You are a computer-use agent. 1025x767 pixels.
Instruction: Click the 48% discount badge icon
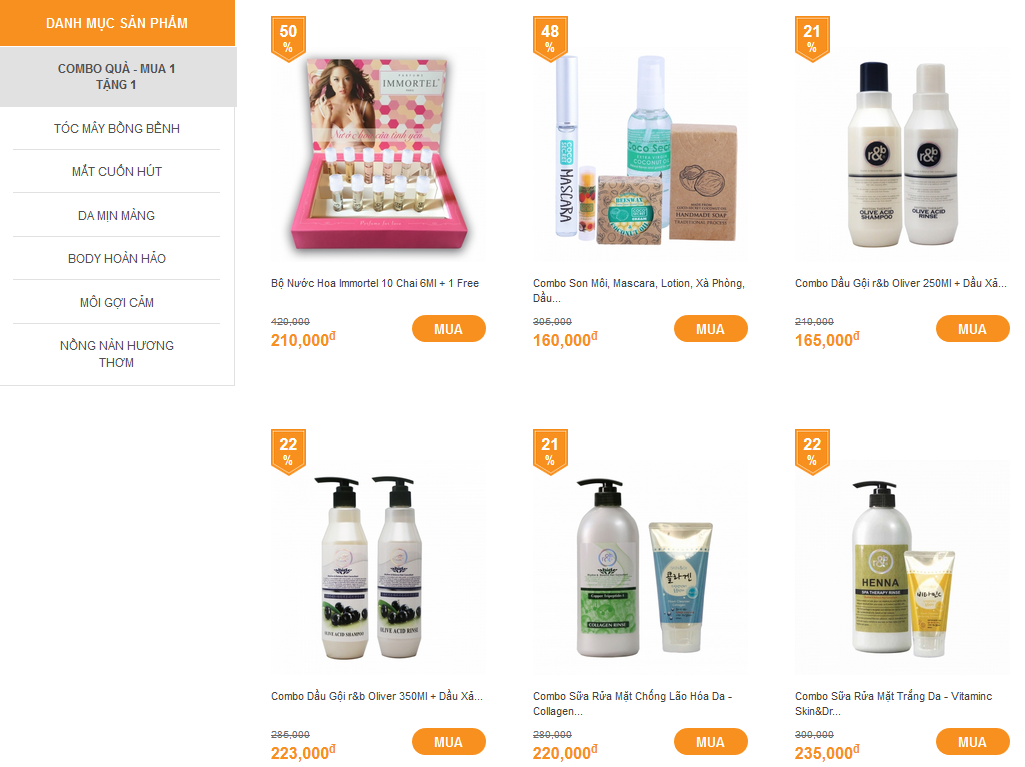[550, 39]
